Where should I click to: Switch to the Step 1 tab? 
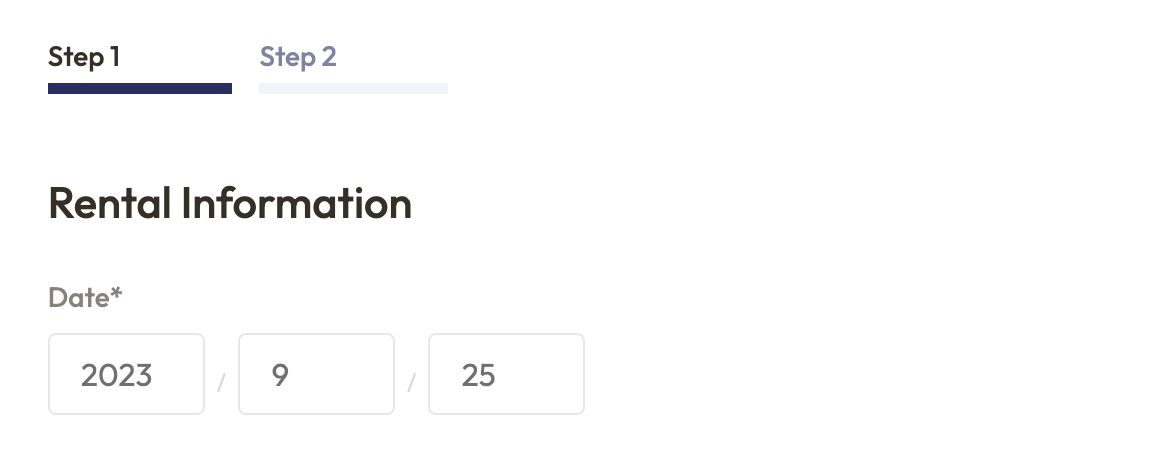(x=84, y=57)
